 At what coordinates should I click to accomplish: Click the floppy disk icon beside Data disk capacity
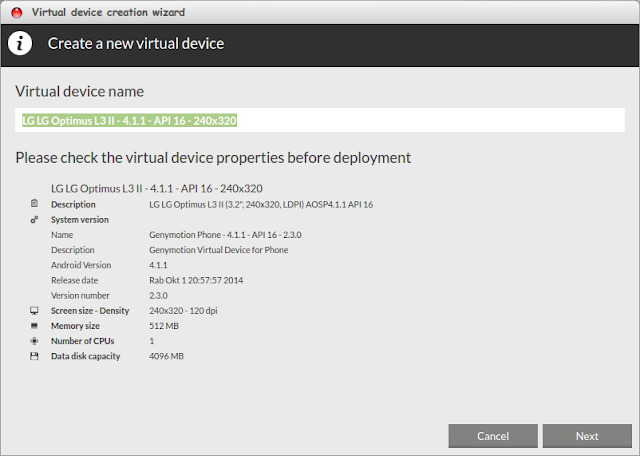(34, 356)
